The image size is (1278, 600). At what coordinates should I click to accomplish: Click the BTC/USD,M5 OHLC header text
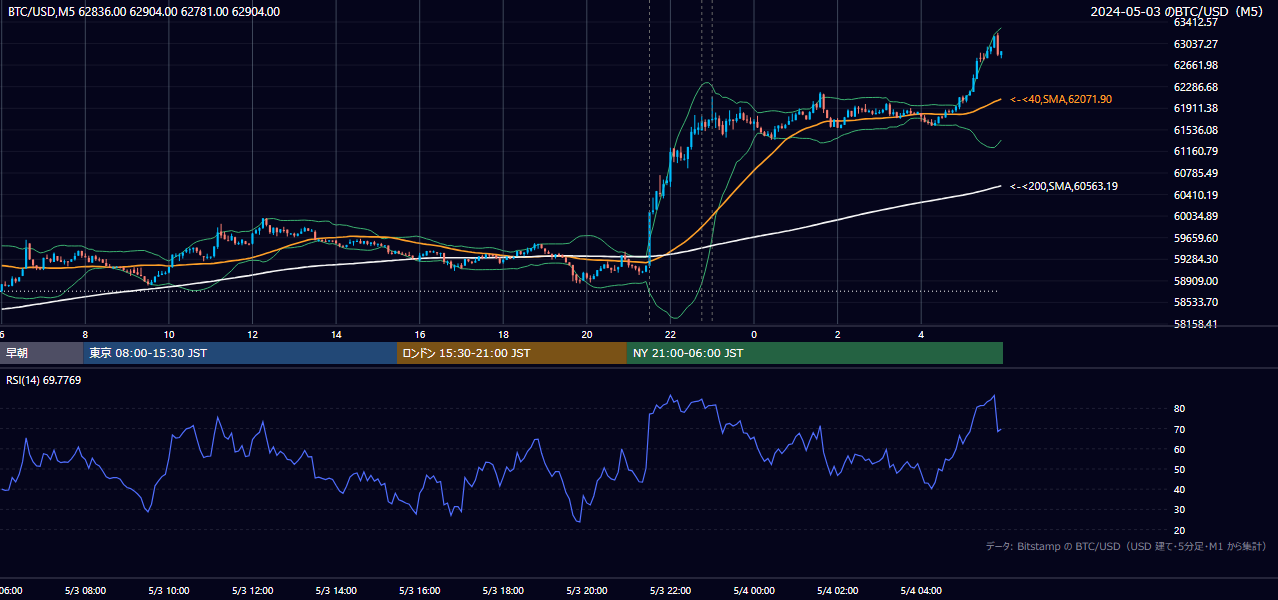coord(144,12)
